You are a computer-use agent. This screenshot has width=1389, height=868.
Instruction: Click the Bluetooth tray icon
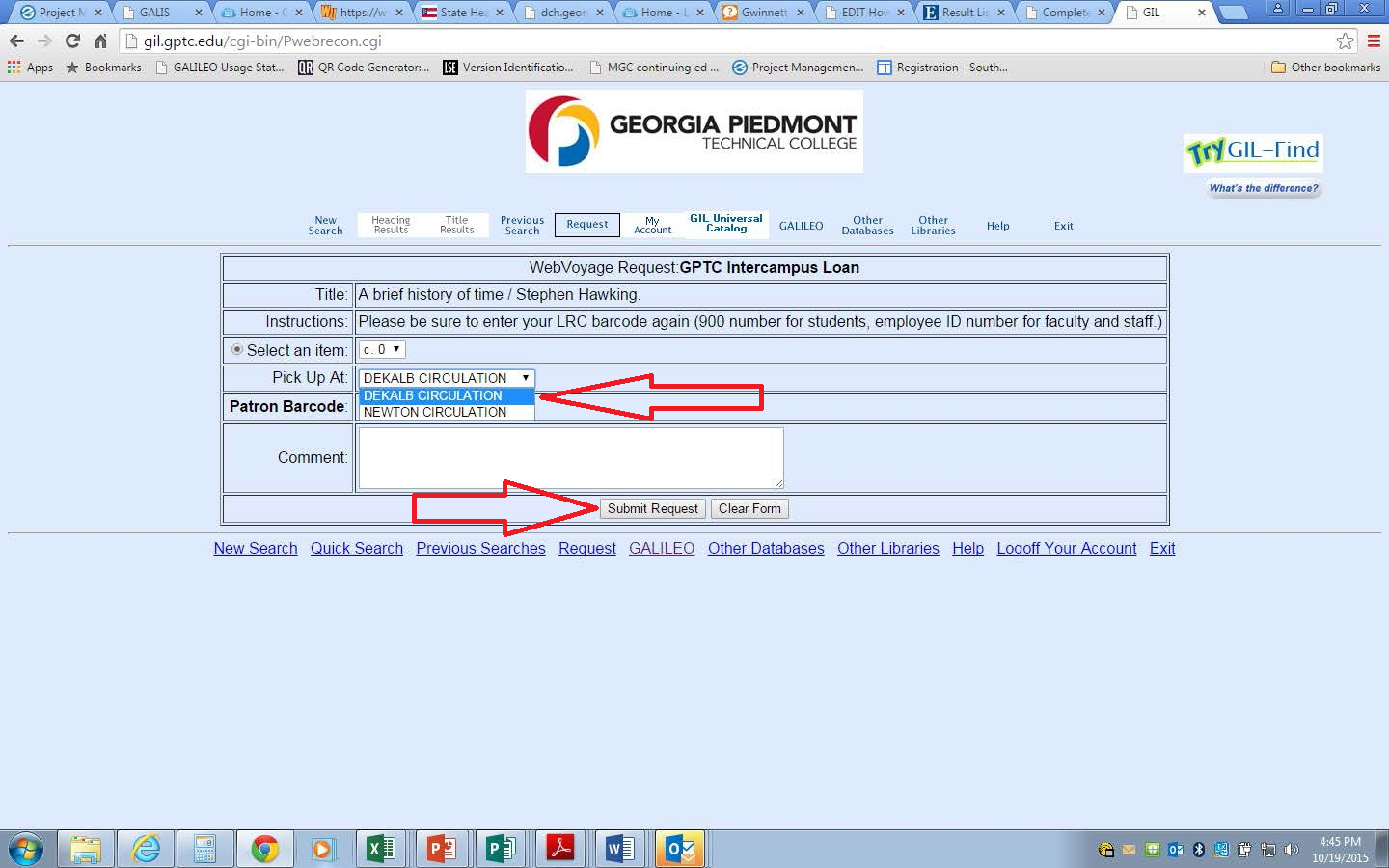[x=1199, y=850]
